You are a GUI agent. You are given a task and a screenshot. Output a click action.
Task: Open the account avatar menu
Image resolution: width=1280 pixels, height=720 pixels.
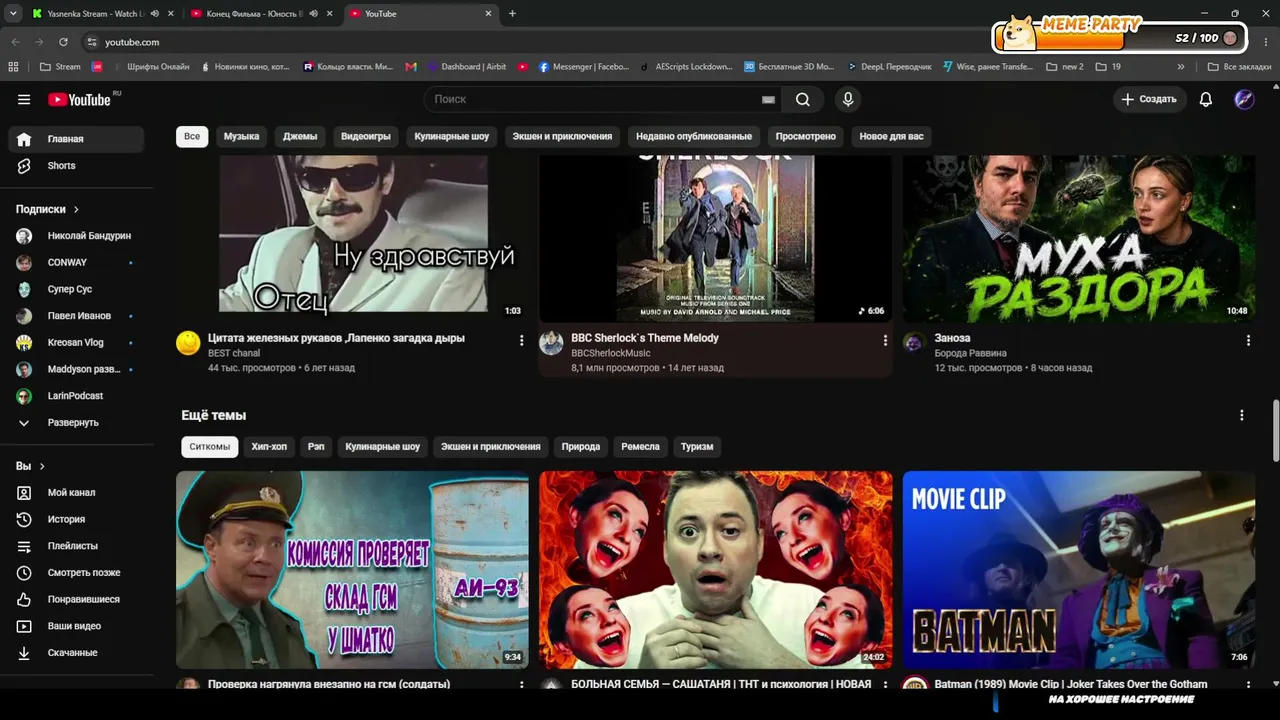coord(1244,99)
